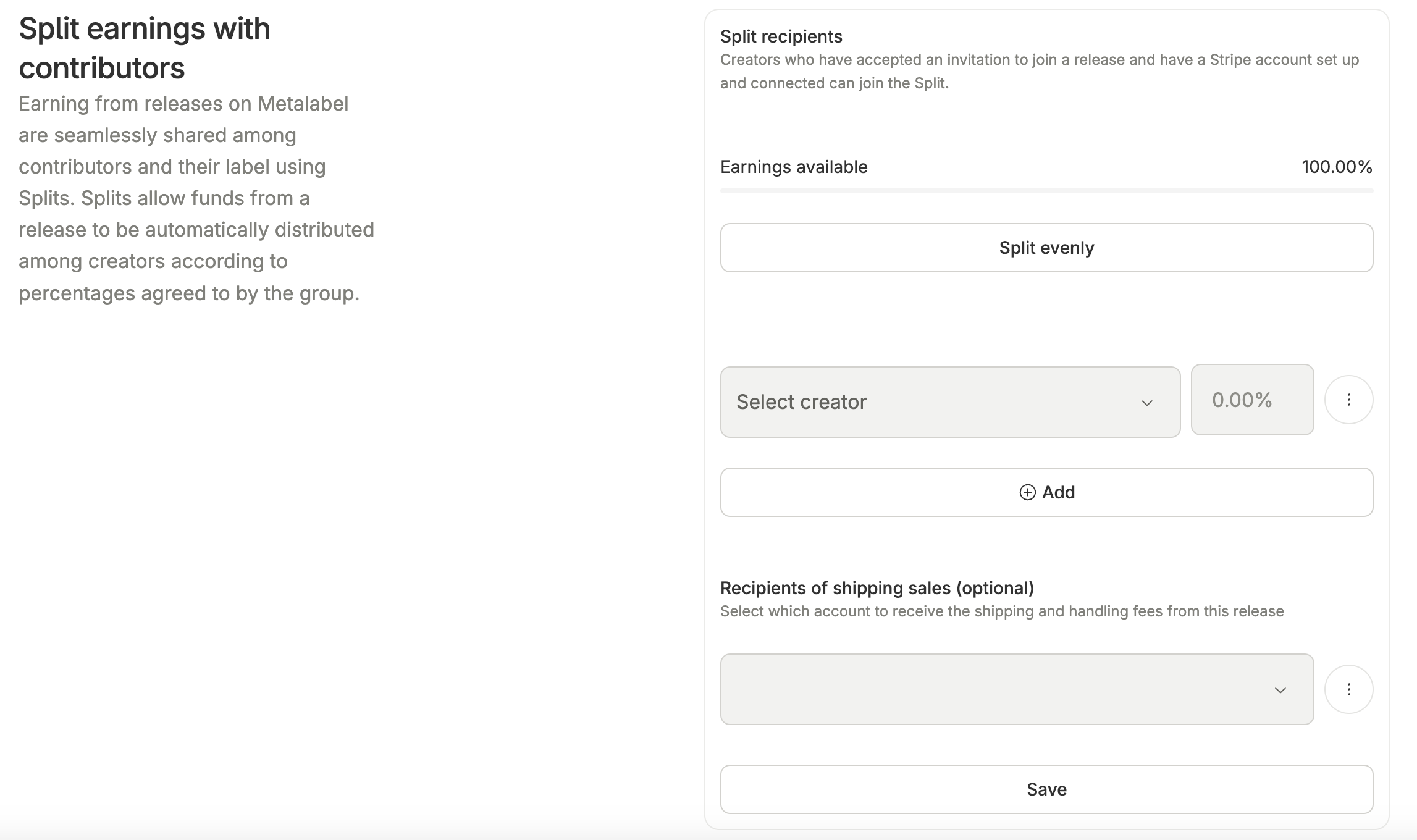The image size is (1417, 840).
Task: Click the Split recipients heading
Action: coord(781,36)
